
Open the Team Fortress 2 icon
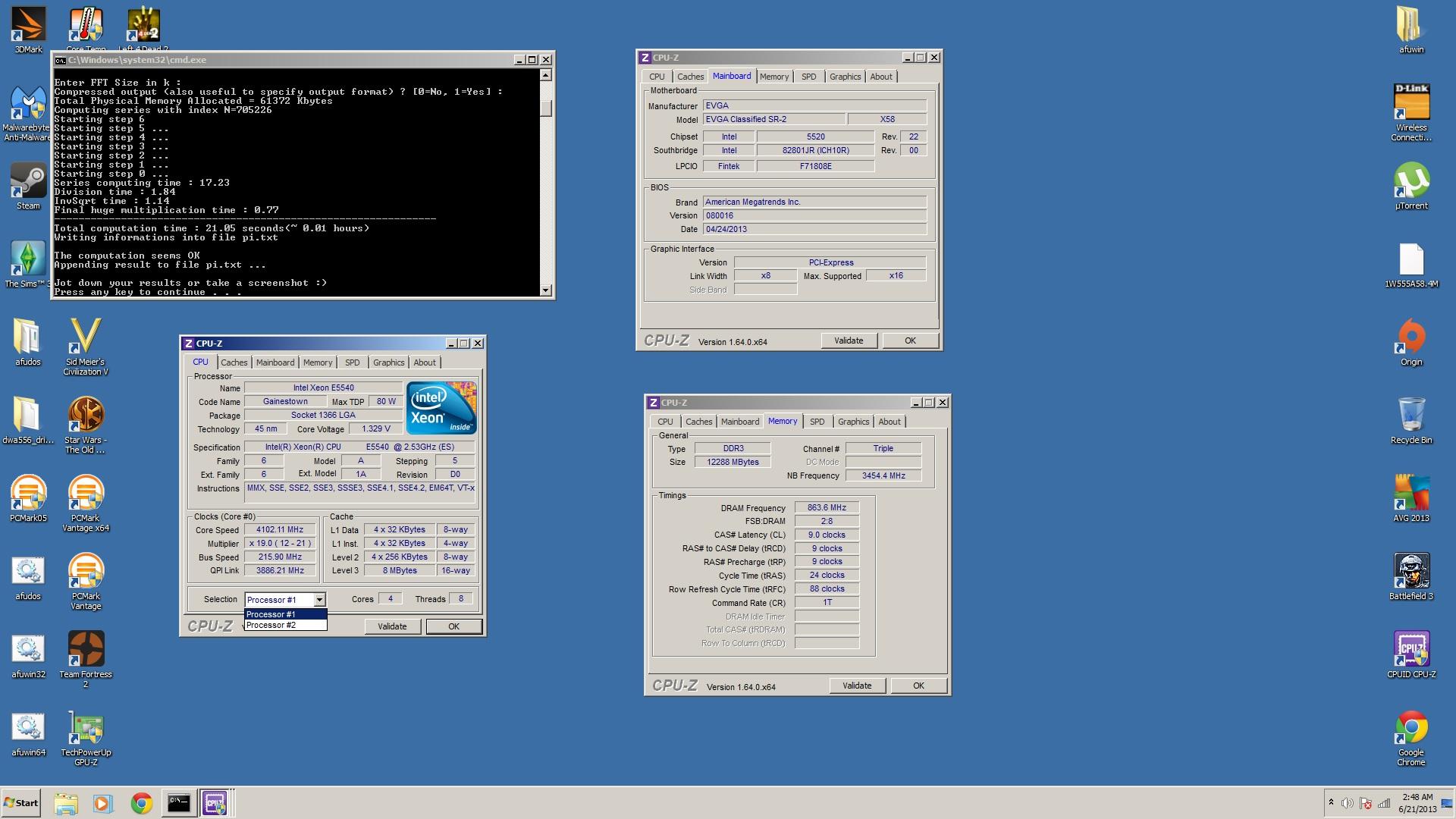pos(86,659)
